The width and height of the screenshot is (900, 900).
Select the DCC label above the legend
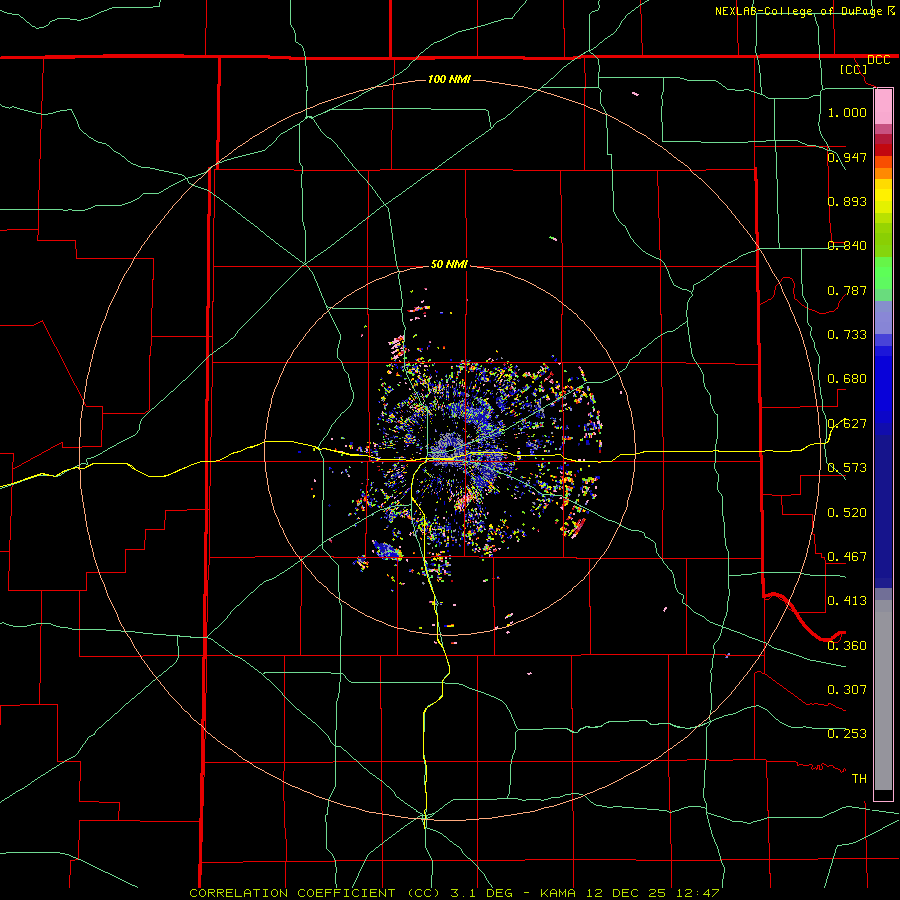point(878,60)
